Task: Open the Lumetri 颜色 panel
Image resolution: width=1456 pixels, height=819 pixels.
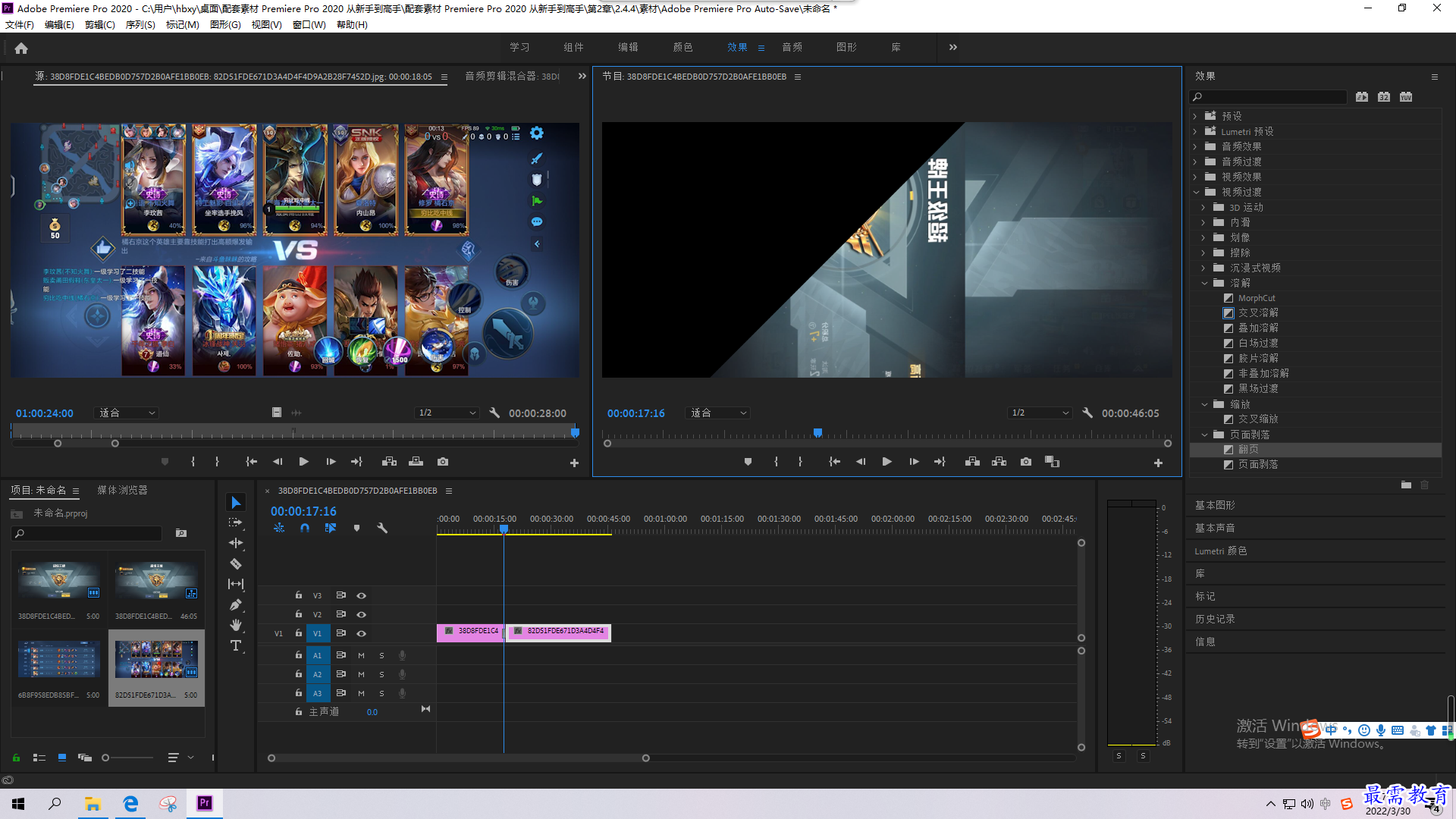Action: point(1220,551)
